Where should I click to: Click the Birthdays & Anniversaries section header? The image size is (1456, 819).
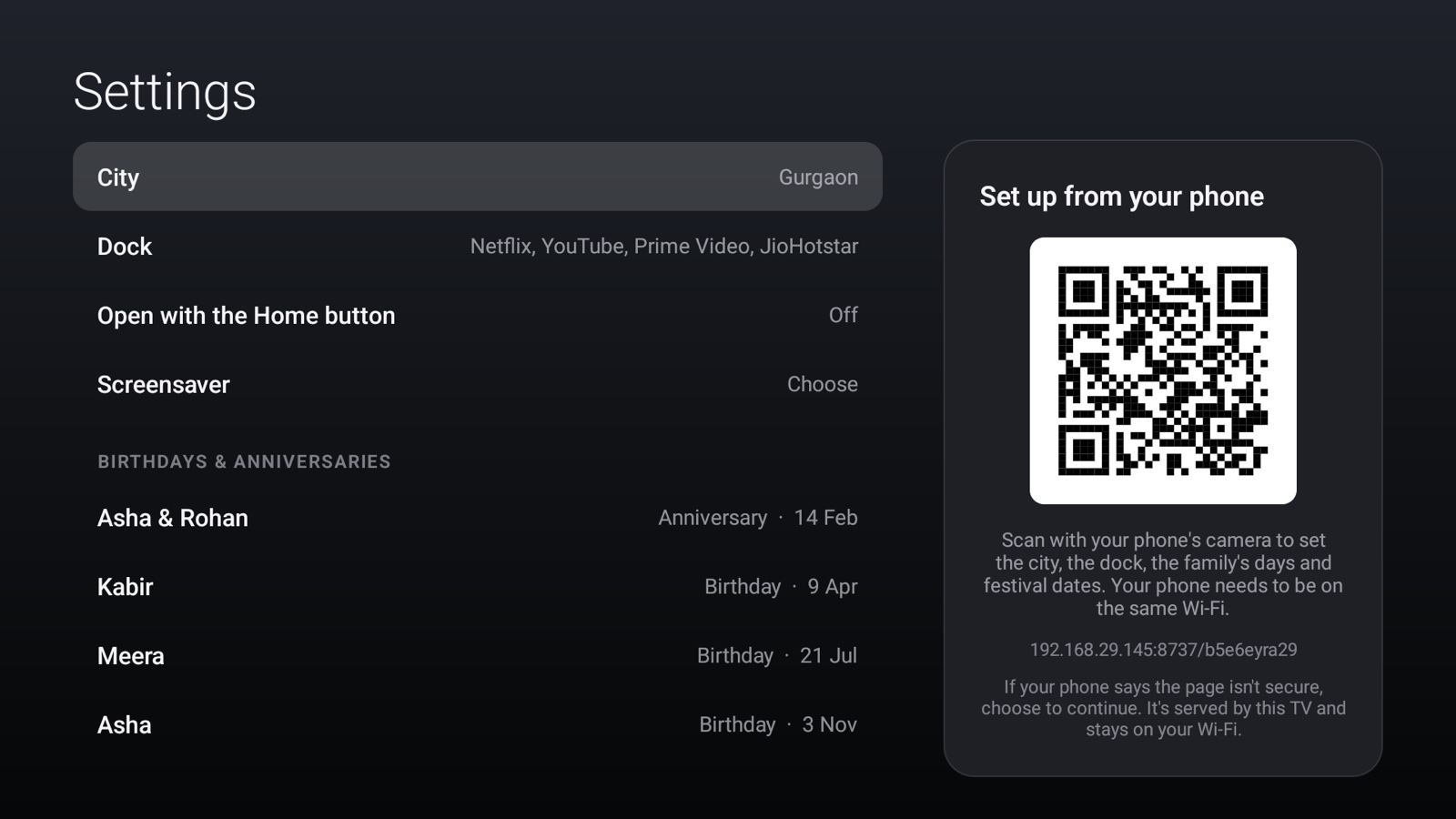tap(244, 461)
